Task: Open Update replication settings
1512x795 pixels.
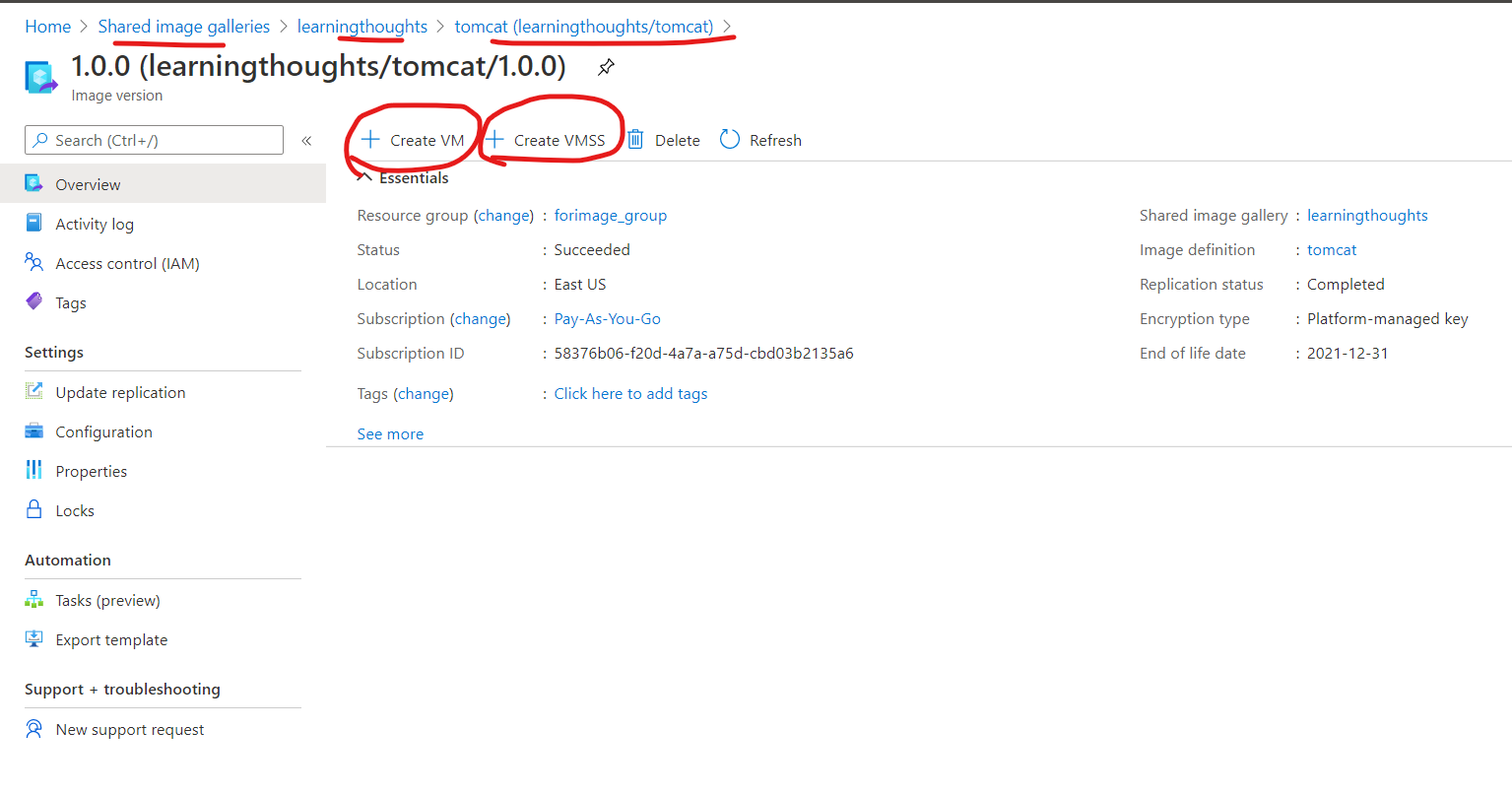Action: click(x=120, y=392)
